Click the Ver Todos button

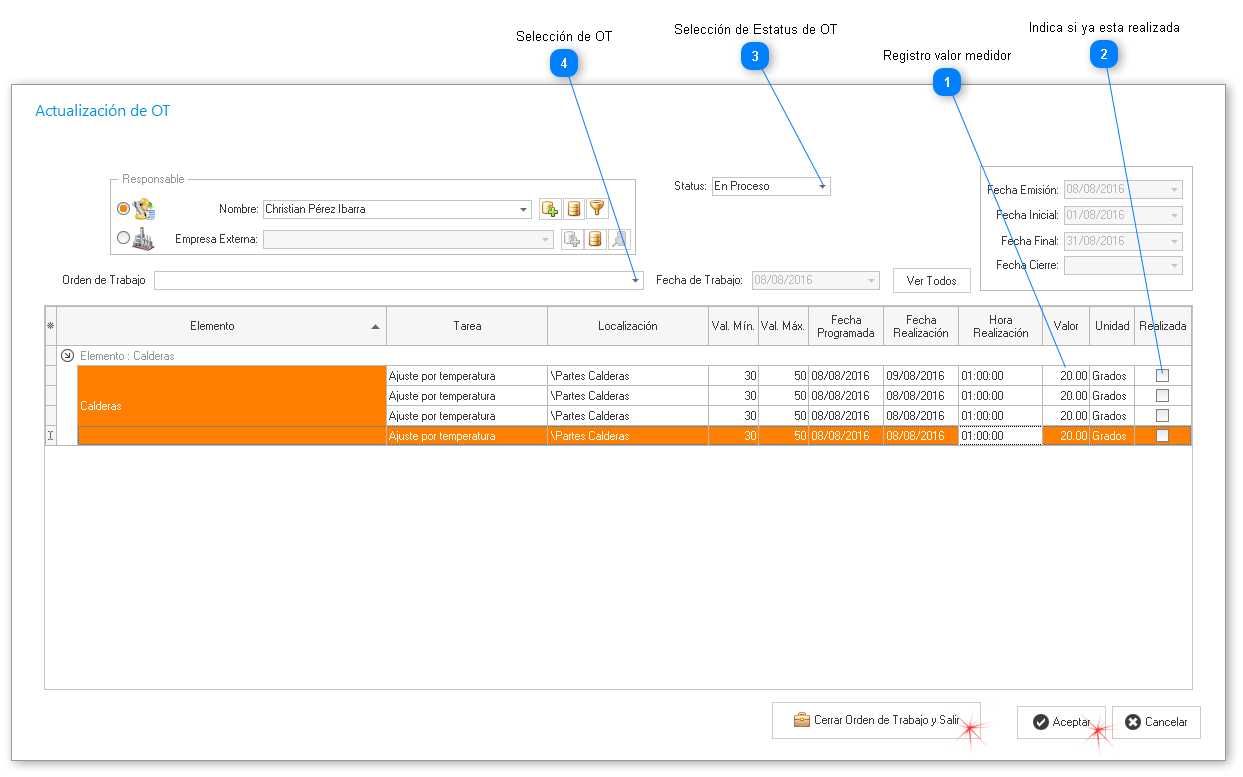click(931, 281)
